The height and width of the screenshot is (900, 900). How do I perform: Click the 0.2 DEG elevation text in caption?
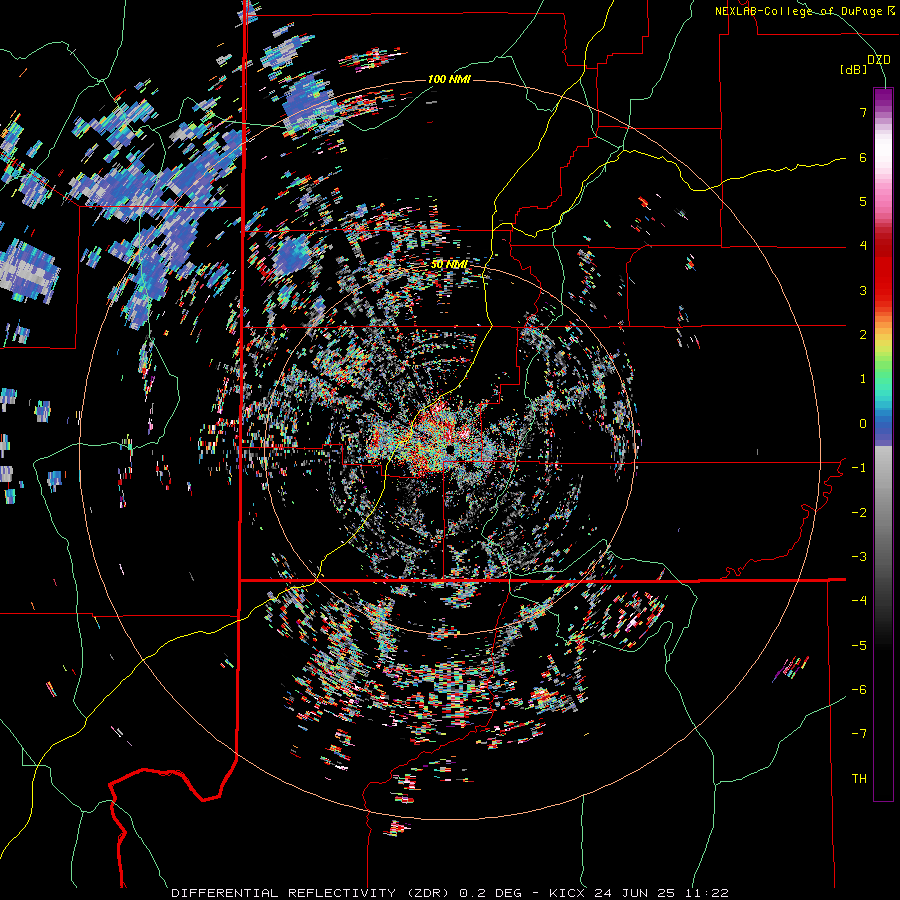491,893
